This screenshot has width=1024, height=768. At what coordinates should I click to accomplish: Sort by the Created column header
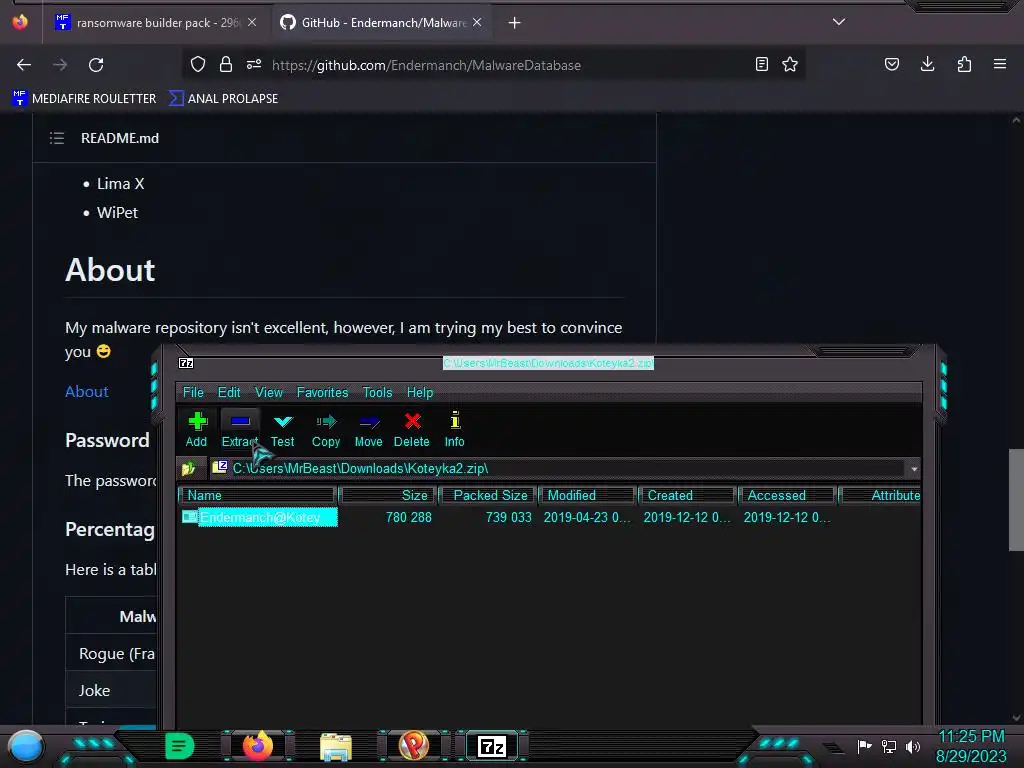[x=688, y=496]
